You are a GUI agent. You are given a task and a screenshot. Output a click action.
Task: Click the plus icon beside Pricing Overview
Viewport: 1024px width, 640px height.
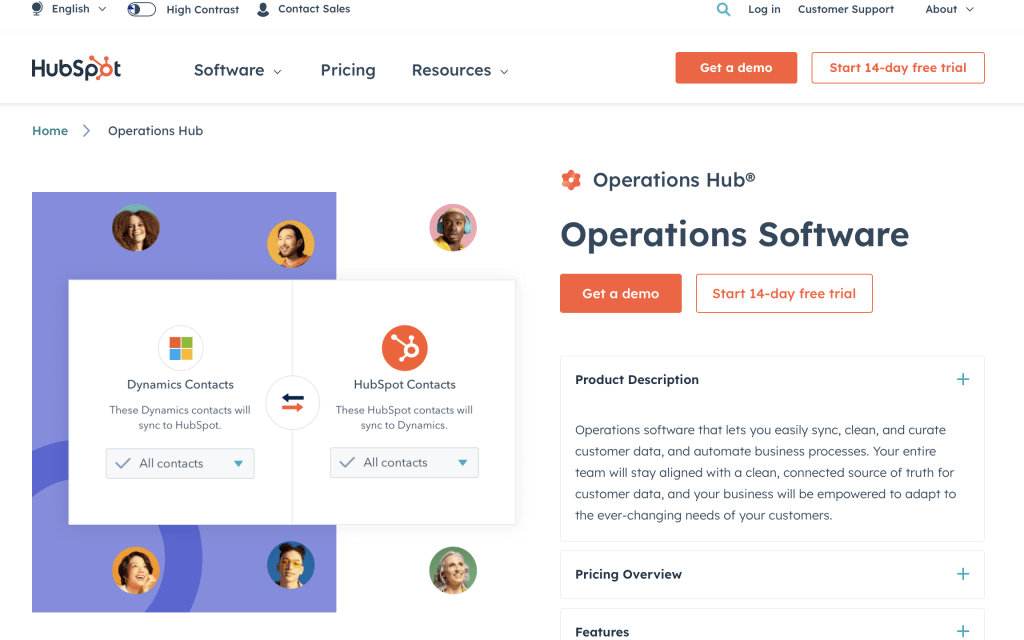(x=963, y=574)
